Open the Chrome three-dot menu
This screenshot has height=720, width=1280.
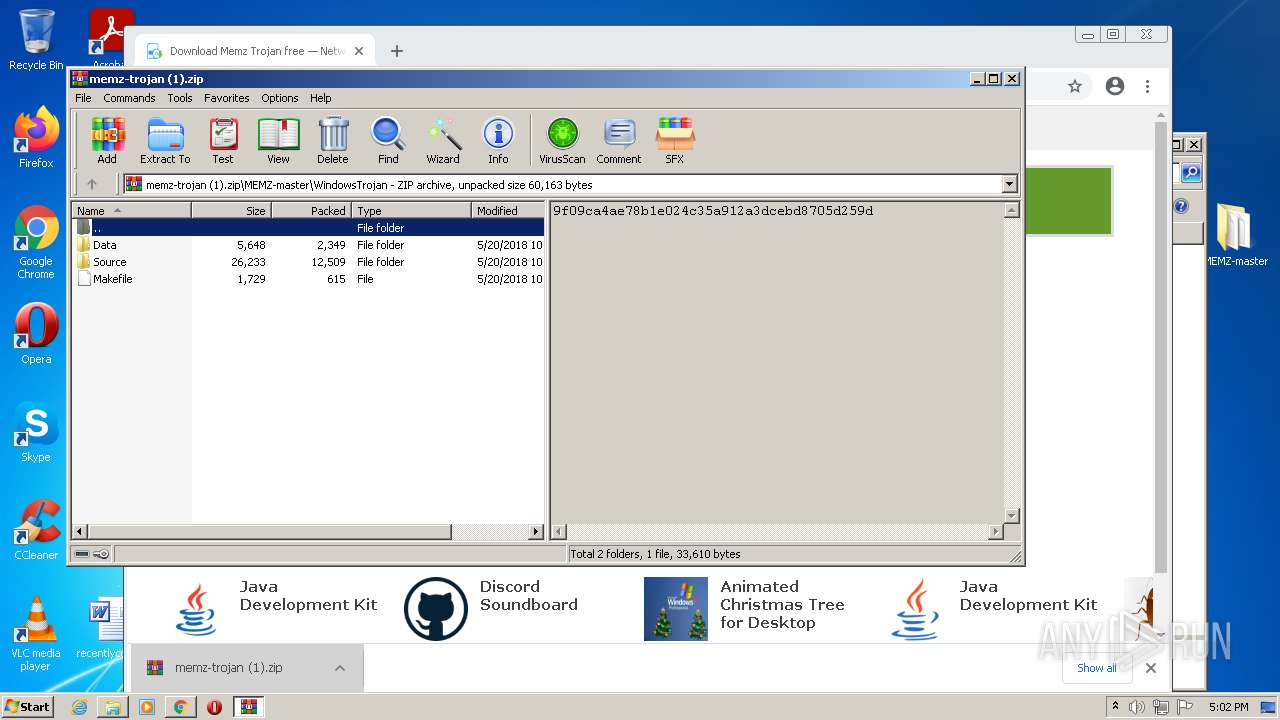point(1148,86)
